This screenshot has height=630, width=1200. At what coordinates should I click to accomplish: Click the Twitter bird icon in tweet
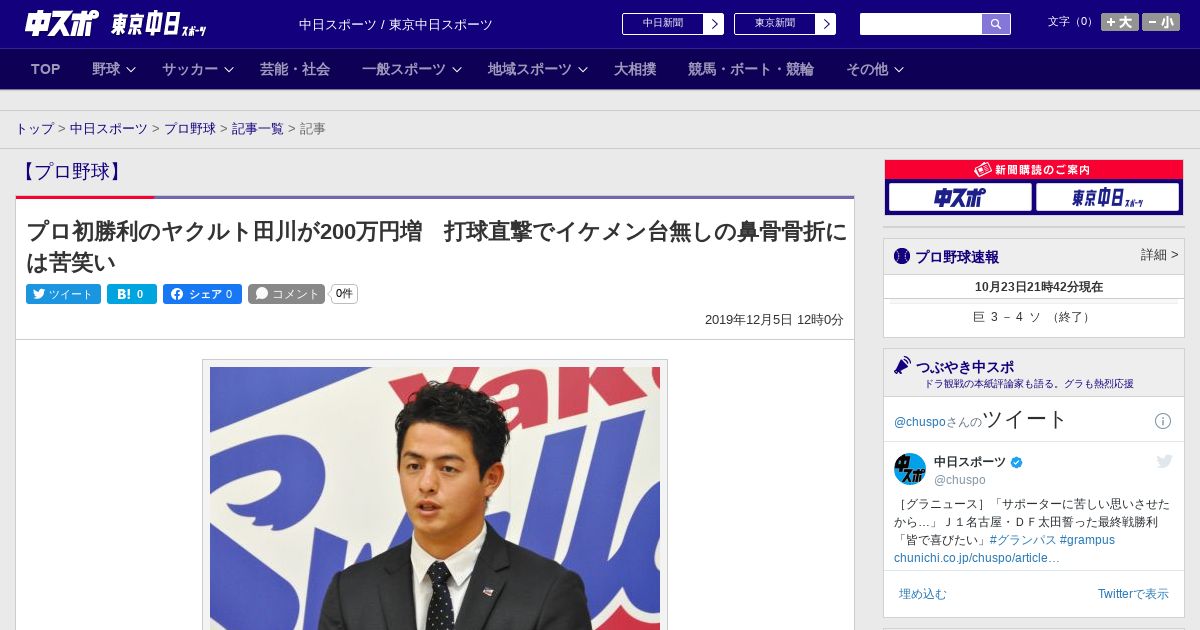pyautogui.click(x=1164, y=461)
